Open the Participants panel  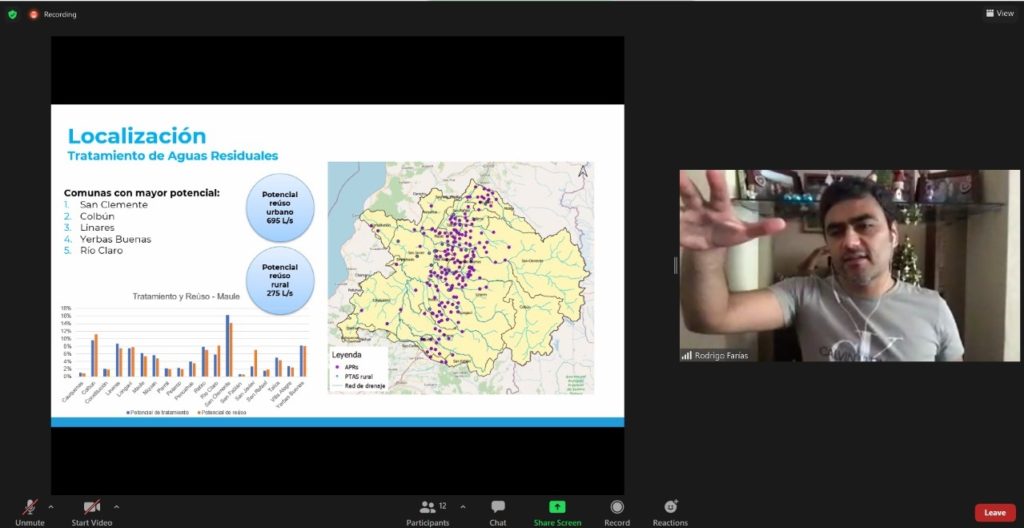coord(428,509)
